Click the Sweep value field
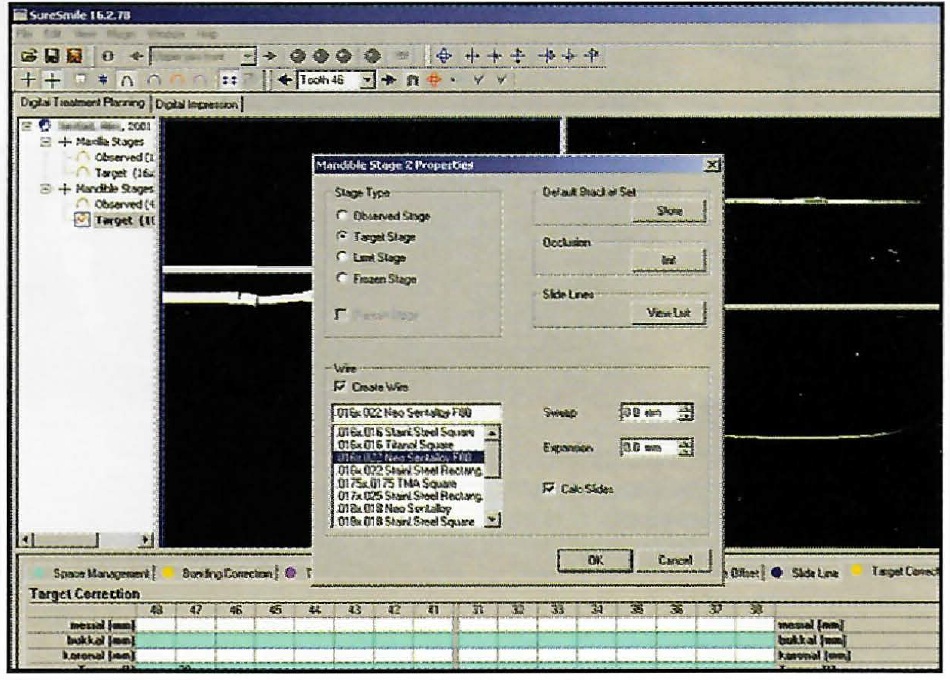 [649, 413]
